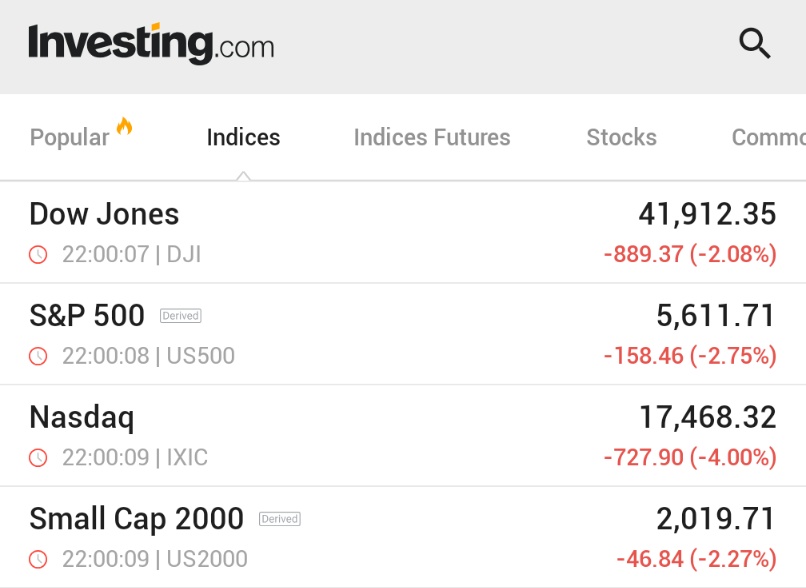Click the Derived badge next to Small Cap 2000
Image resolution: width=806 pixels, height=588 pixels.
pyautogui.click(x=280, y=519)
